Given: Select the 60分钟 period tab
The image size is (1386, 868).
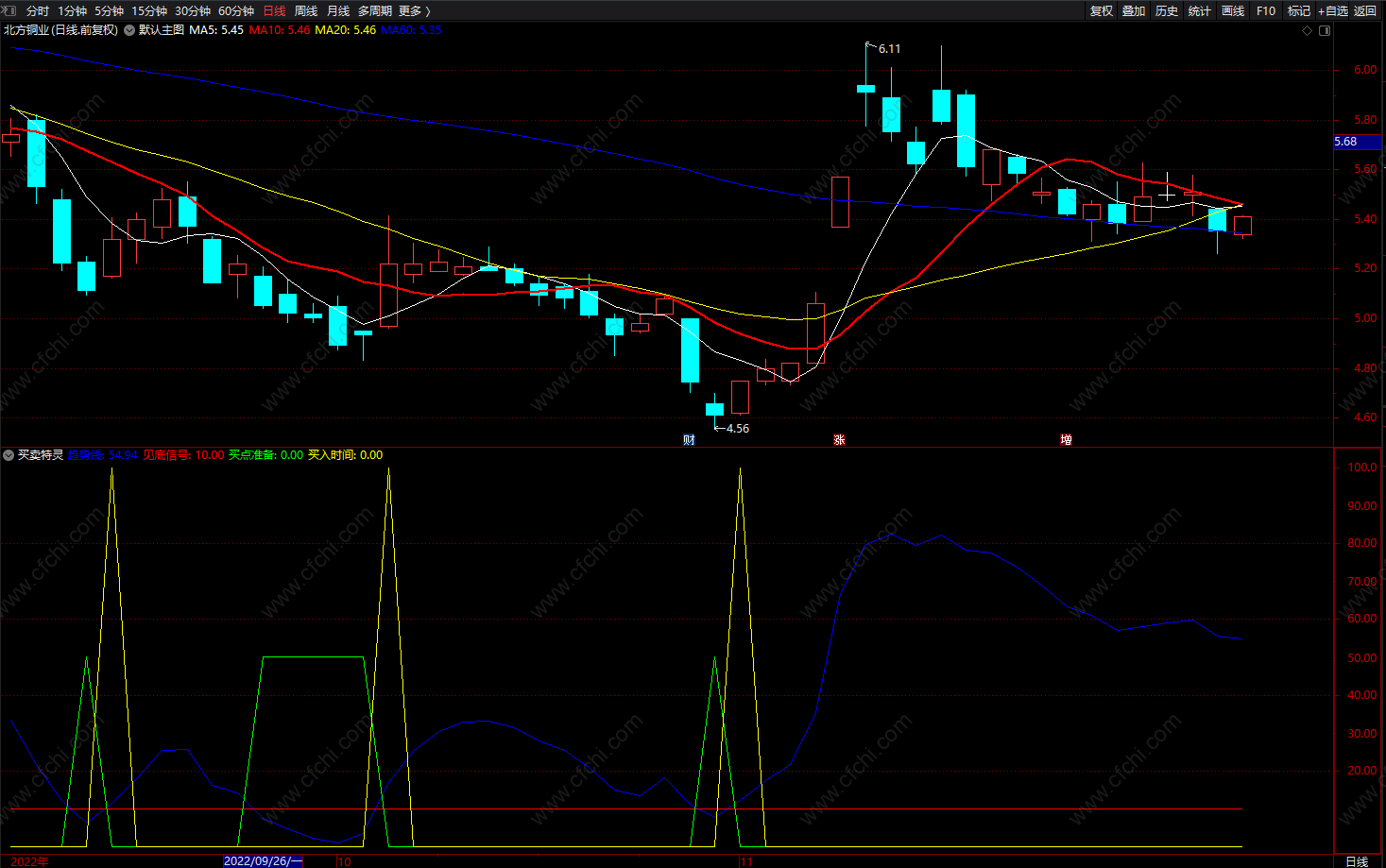Looking at the screenshot, I should coord(236,10).
